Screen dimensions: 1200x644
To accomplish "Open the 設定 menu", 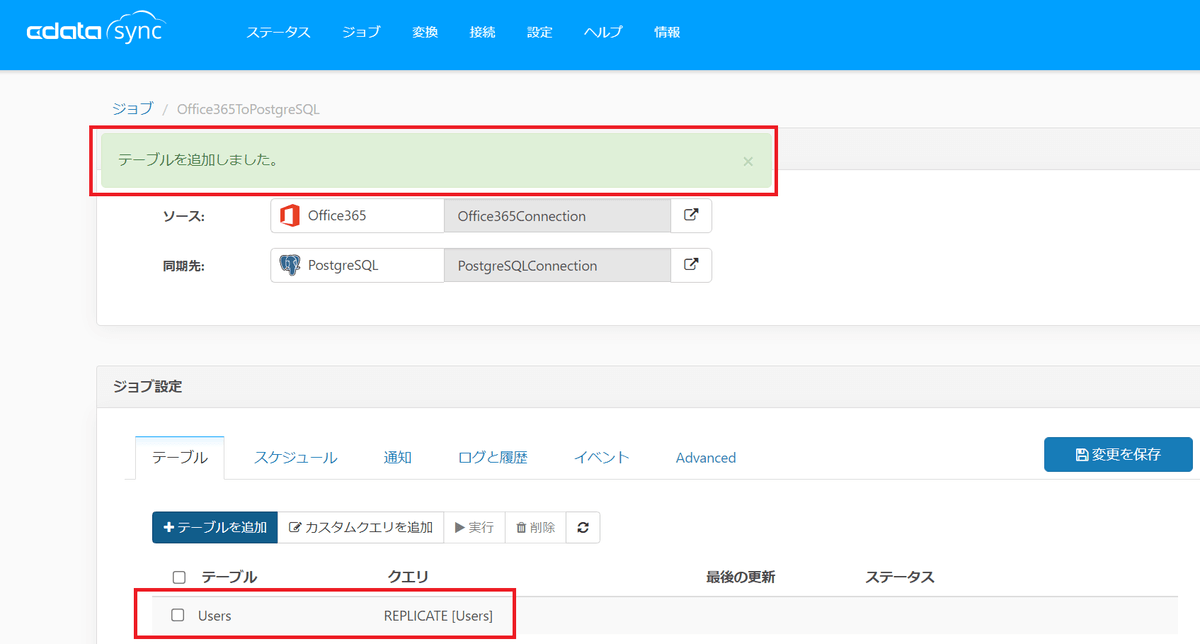I will [x=540, y=32].
